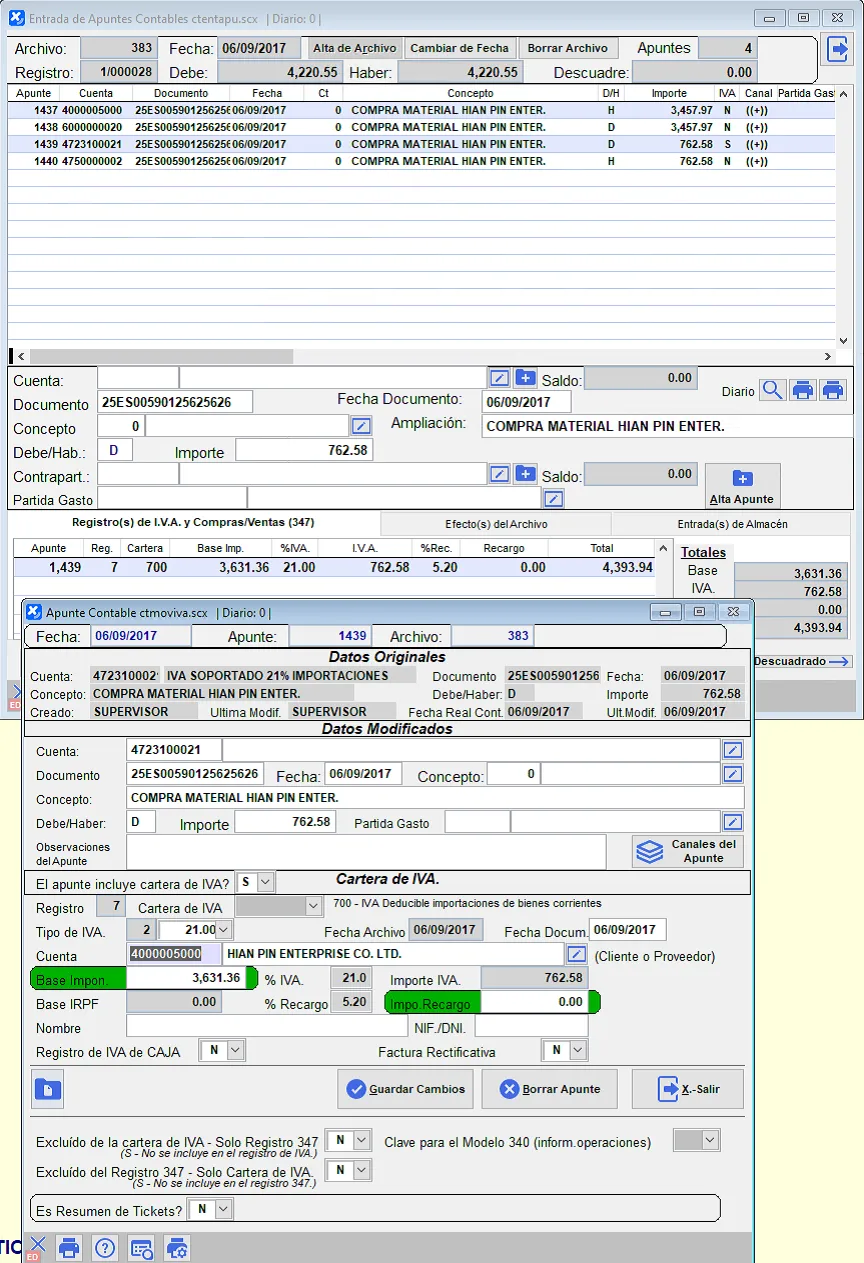Click the help question mark icon in bottom toolbar
864x1263 pixels.
click(105, 1247)
